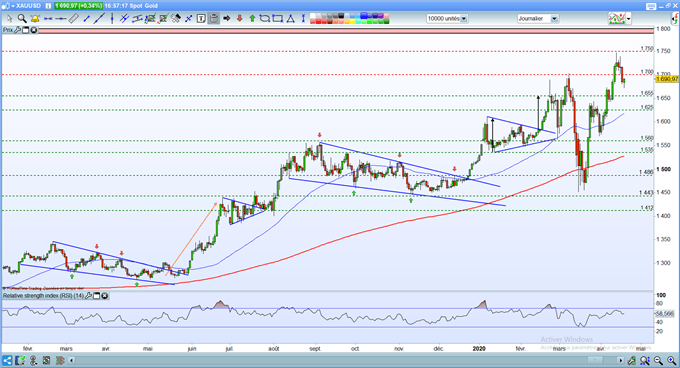Open the Prix panel label settings
Image resolution: width=680 pixels, height=368 pixels.
pos(17,30)
